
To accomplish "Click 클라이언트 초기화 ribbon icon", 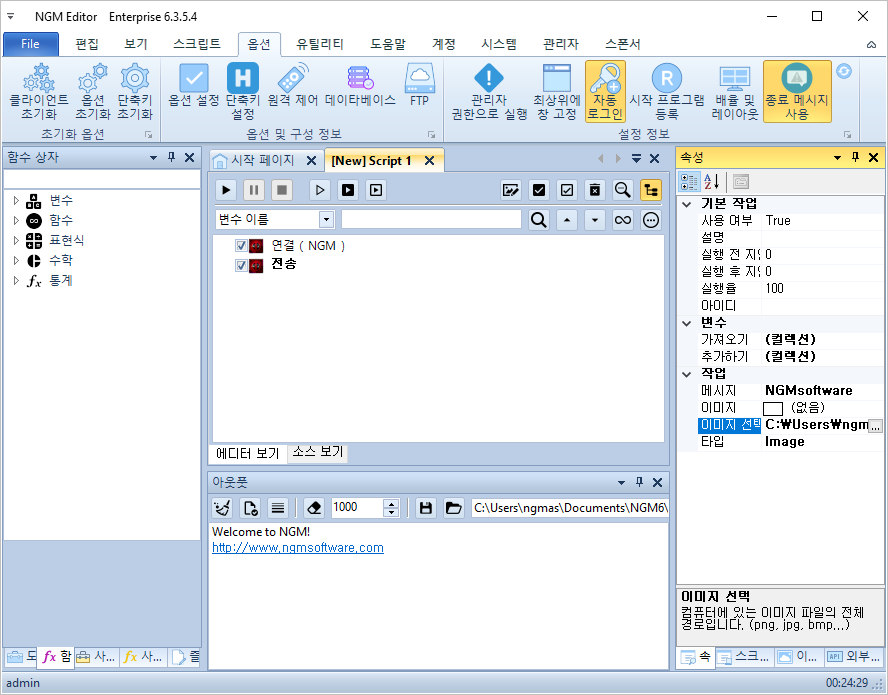I will point(39,92).
